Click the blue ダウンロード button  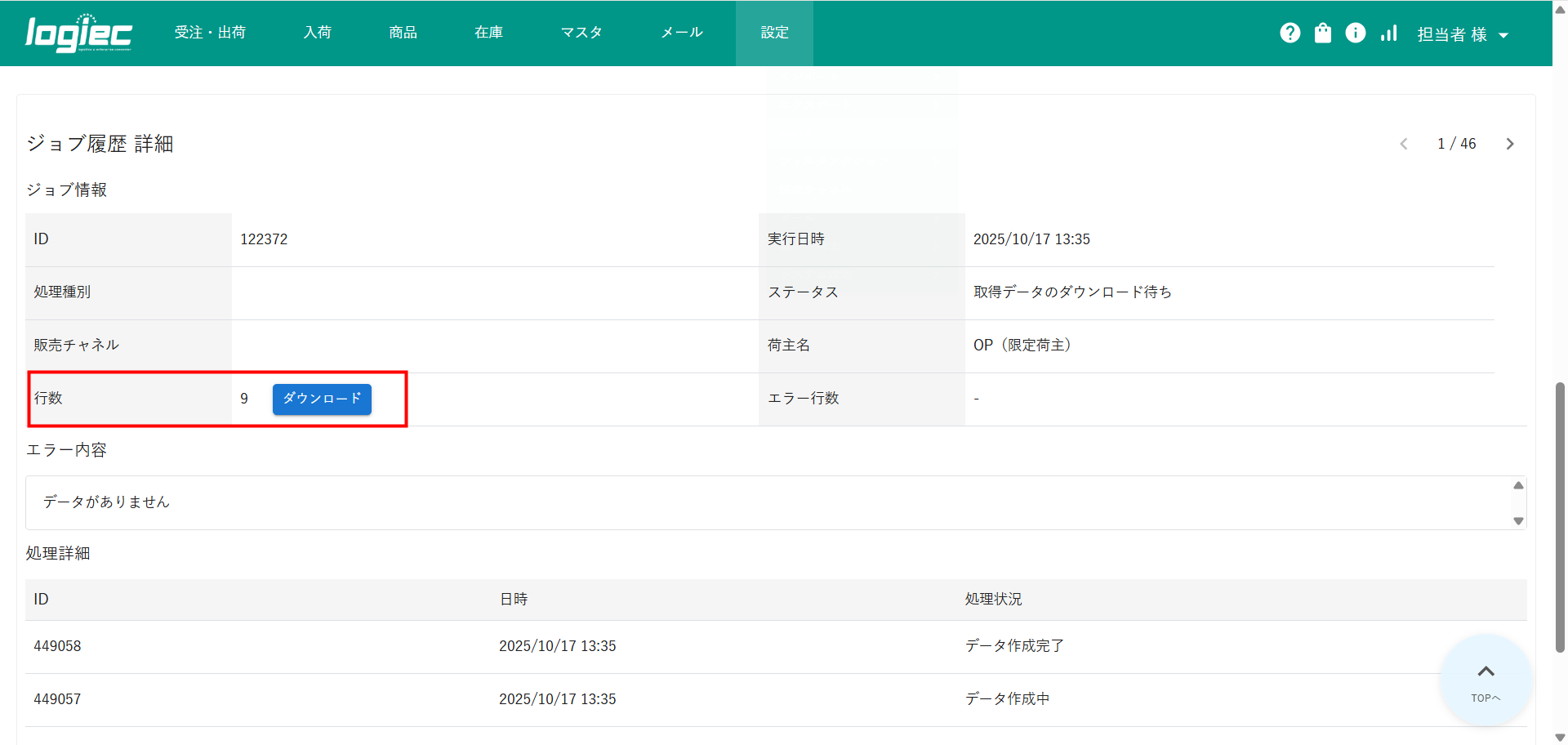coord(322,399)
